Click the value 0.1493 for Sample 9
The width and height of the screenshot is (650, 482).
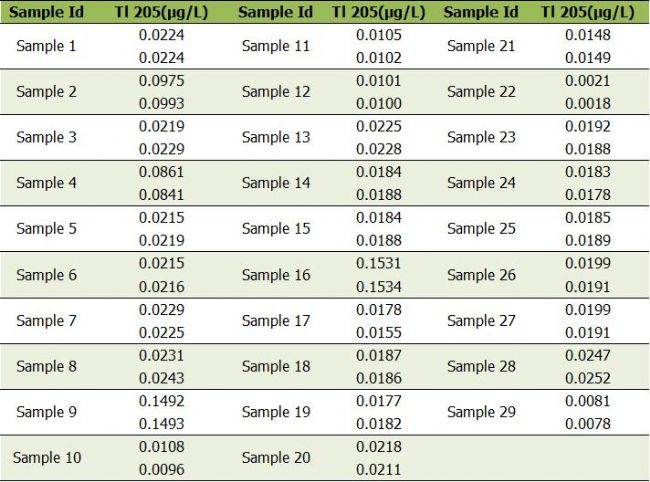tap(162, 423)
